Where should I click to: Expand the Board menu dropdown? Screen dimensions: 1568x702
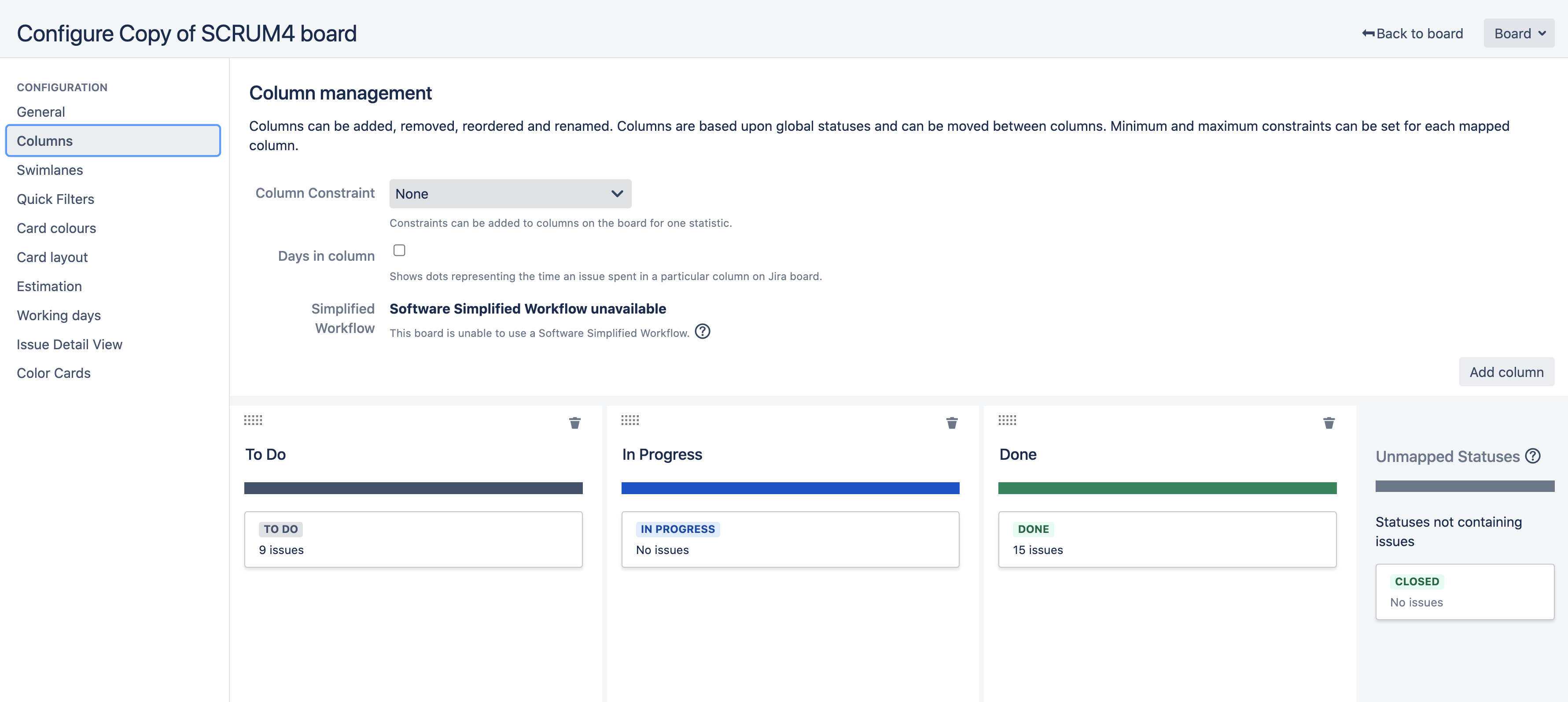pyautogui.click(x=1519, y=33)
